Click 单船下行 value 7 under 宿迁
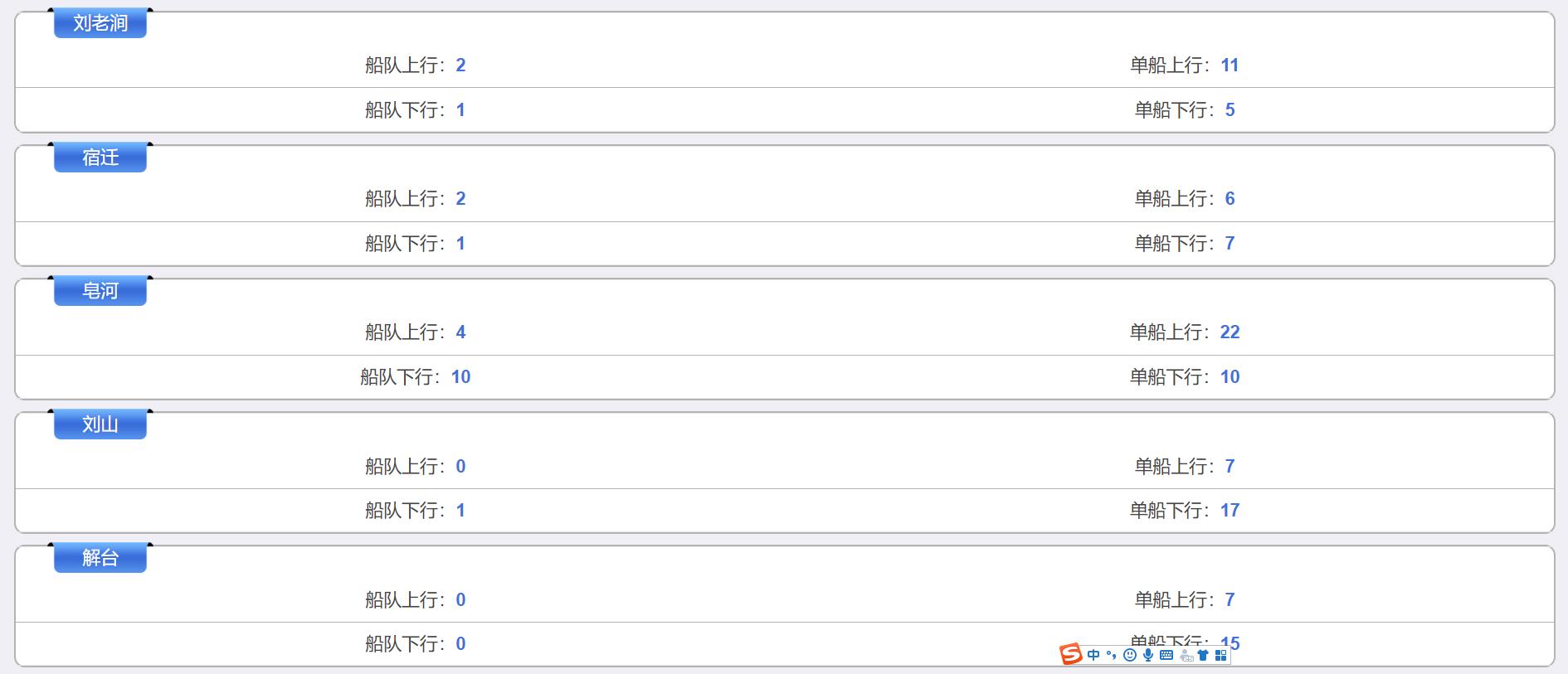 point(1230,244)
